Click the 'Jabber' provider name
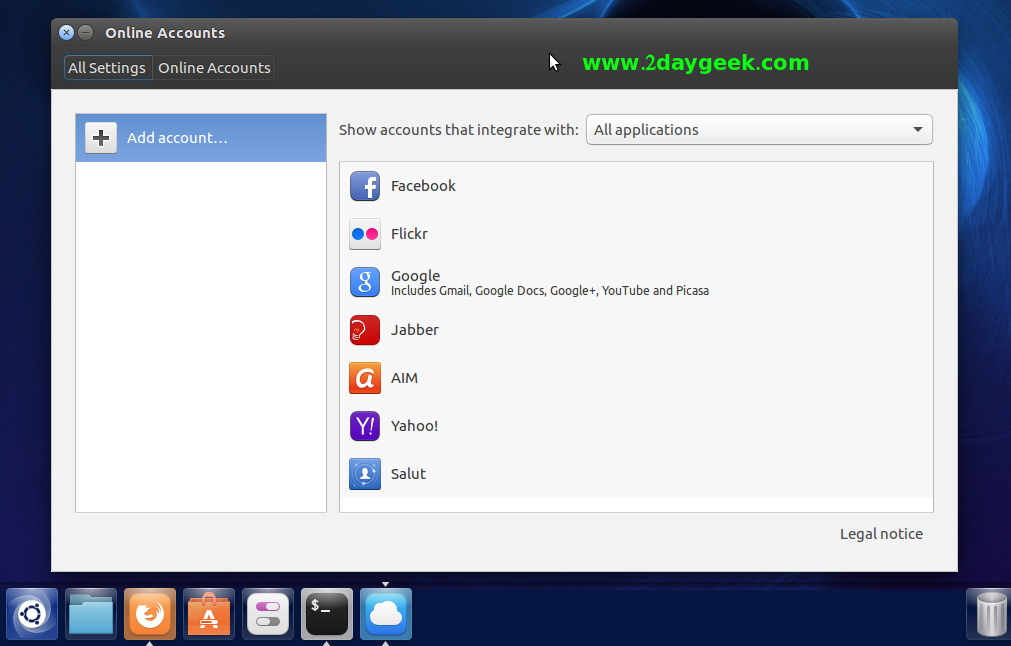1011x646 pixels. tap(415, 329)
